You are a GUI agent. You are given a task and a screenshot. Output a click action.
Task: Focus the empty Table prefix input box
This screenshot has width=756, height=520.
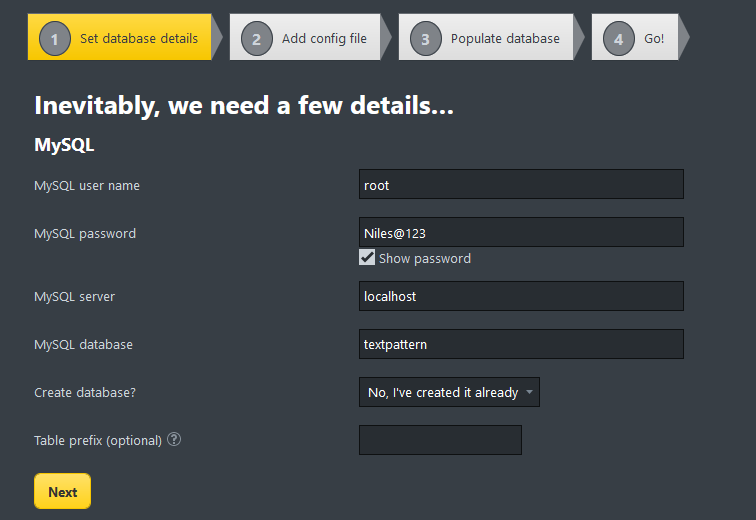[440, 440]
